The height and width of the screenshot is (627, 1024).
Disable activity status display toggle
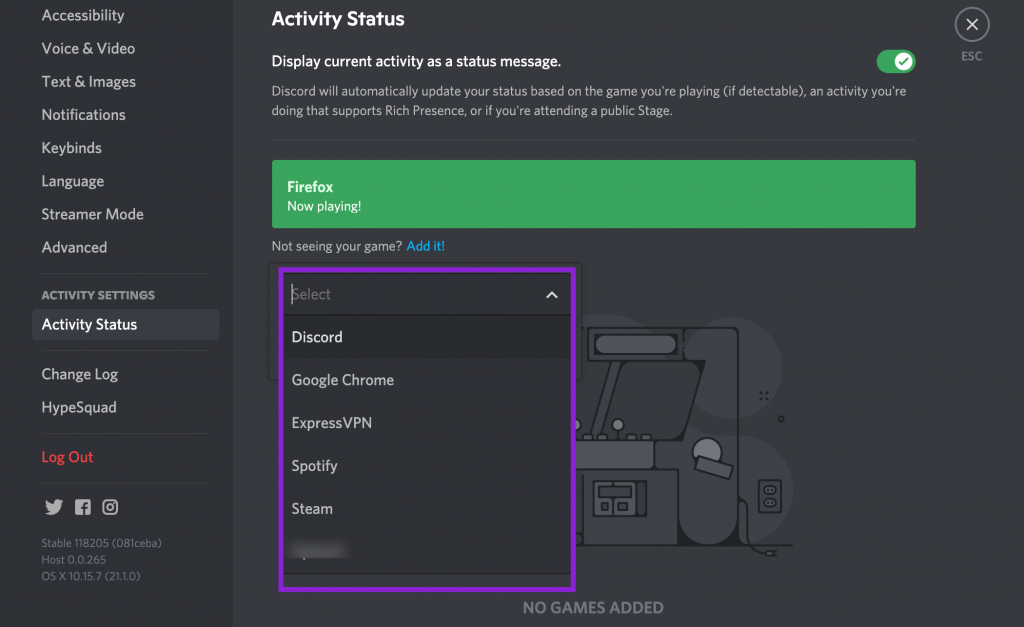[x=895, y=61]
